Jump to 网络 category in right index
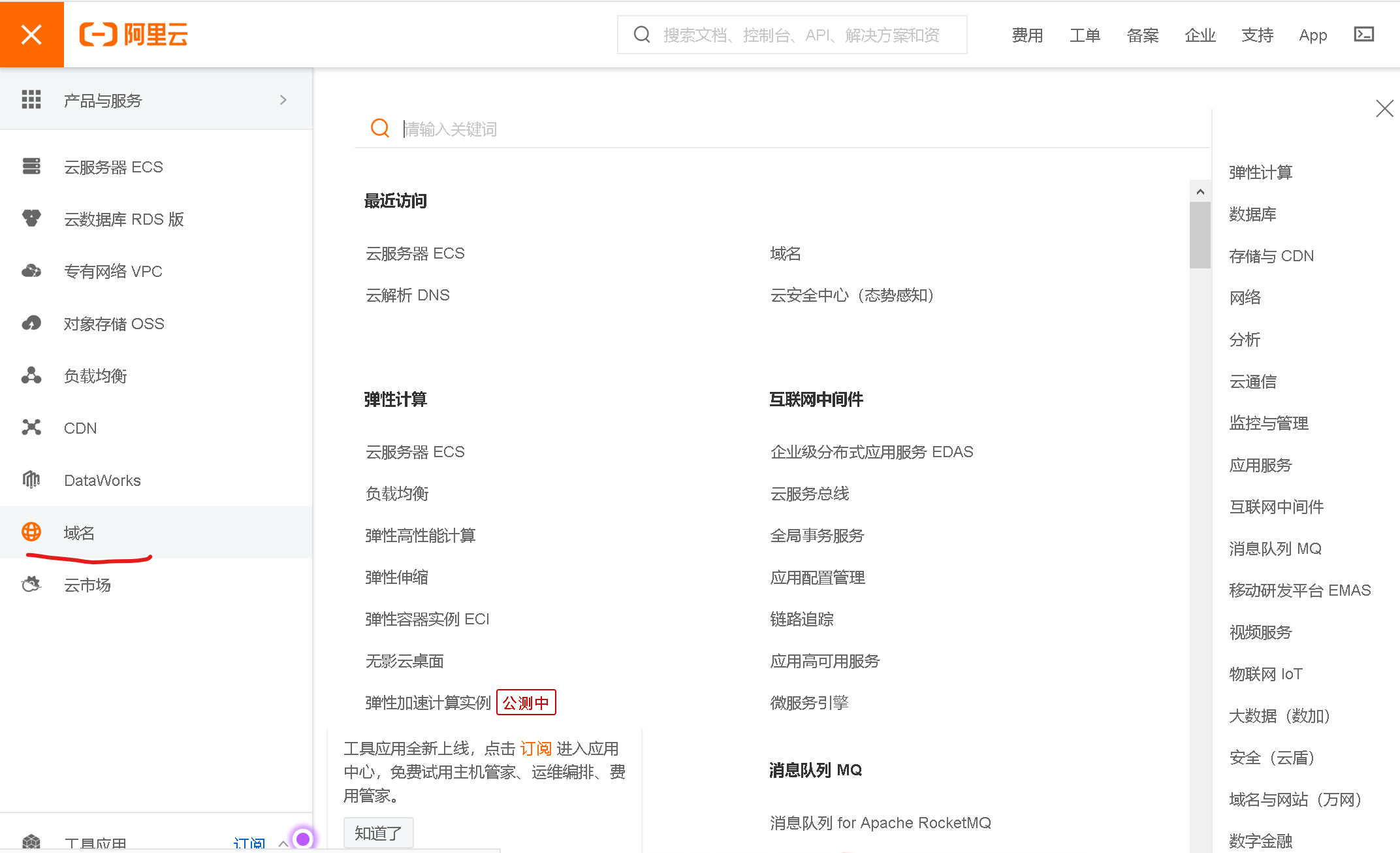 (x=1245, y=298)
